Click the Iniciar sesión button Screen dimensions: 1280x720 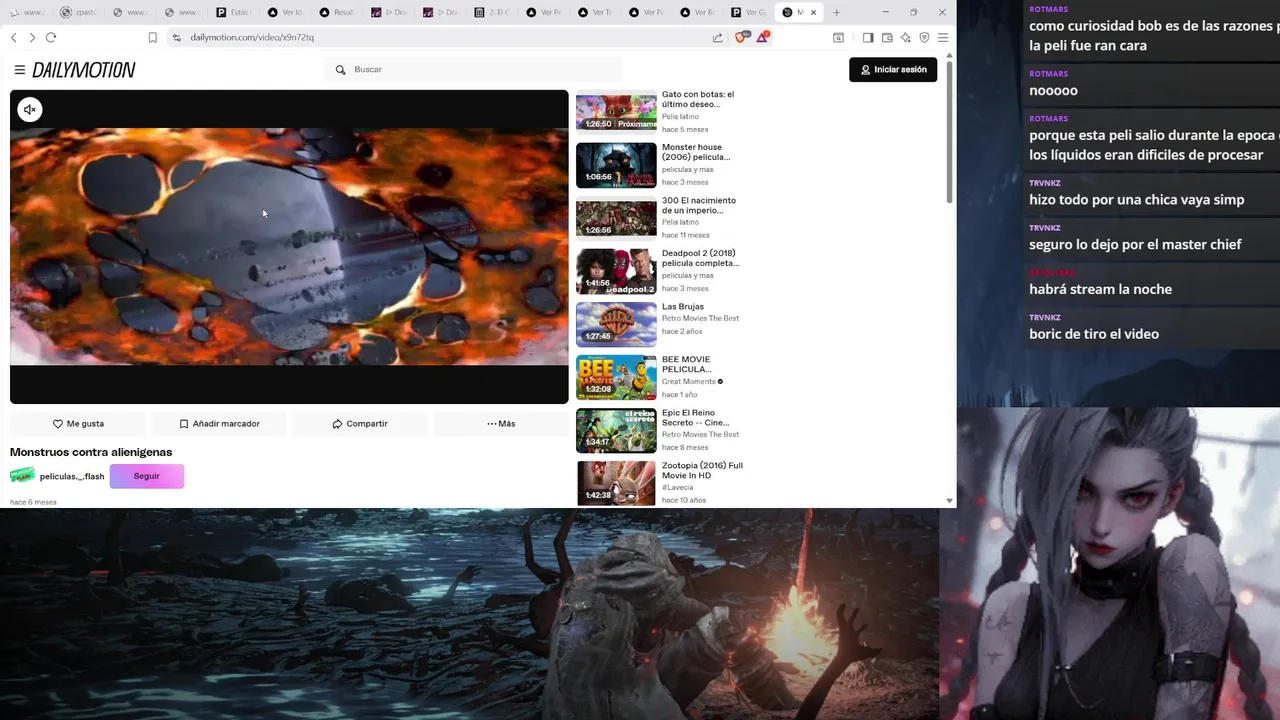click(893, 70)
